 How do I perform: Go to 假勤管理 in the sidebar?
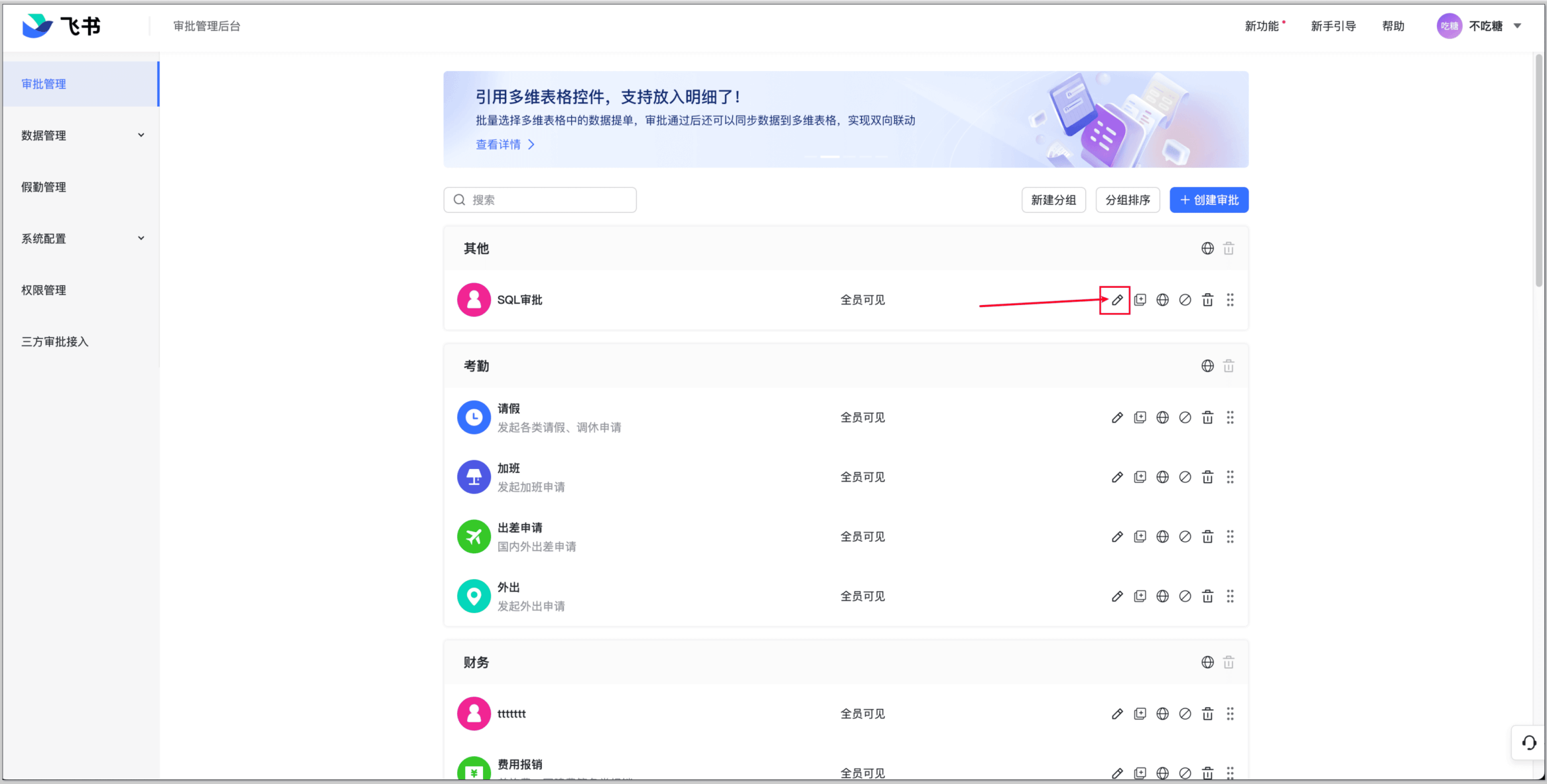44,187
